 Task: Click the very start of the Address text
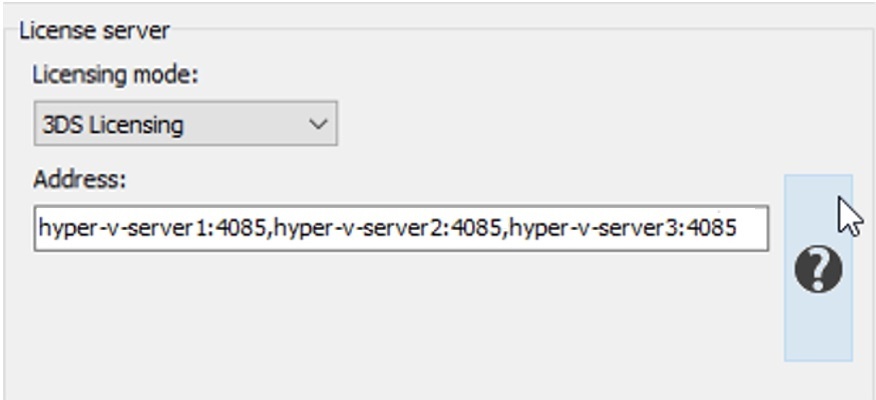click(x=40, y=228)
